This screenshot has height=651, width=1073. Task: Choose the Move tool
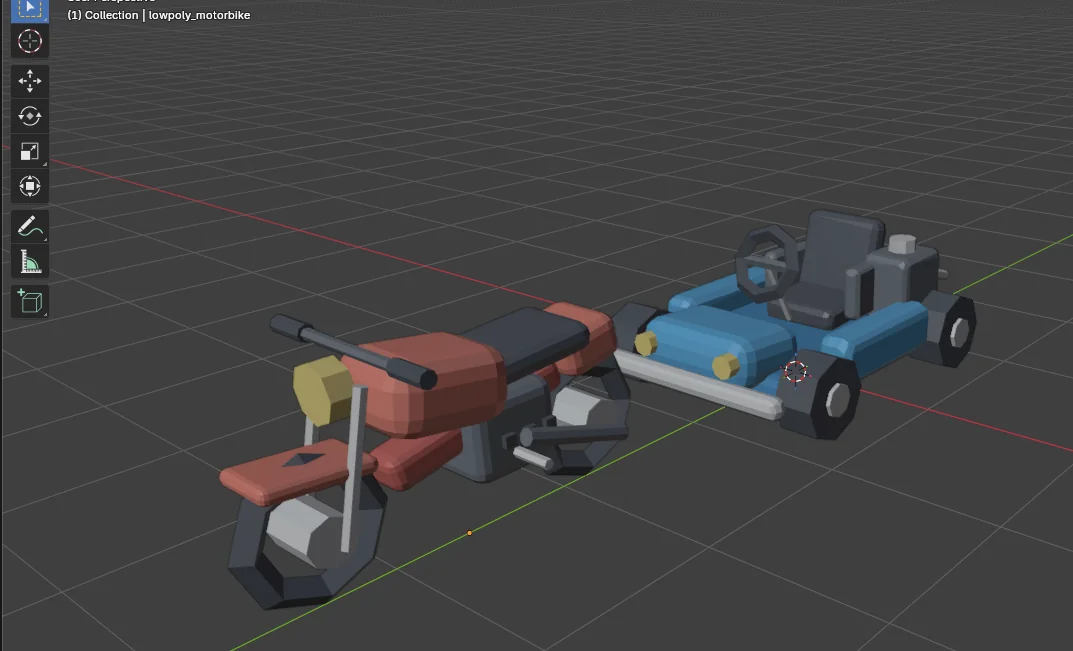click(29, 81)
